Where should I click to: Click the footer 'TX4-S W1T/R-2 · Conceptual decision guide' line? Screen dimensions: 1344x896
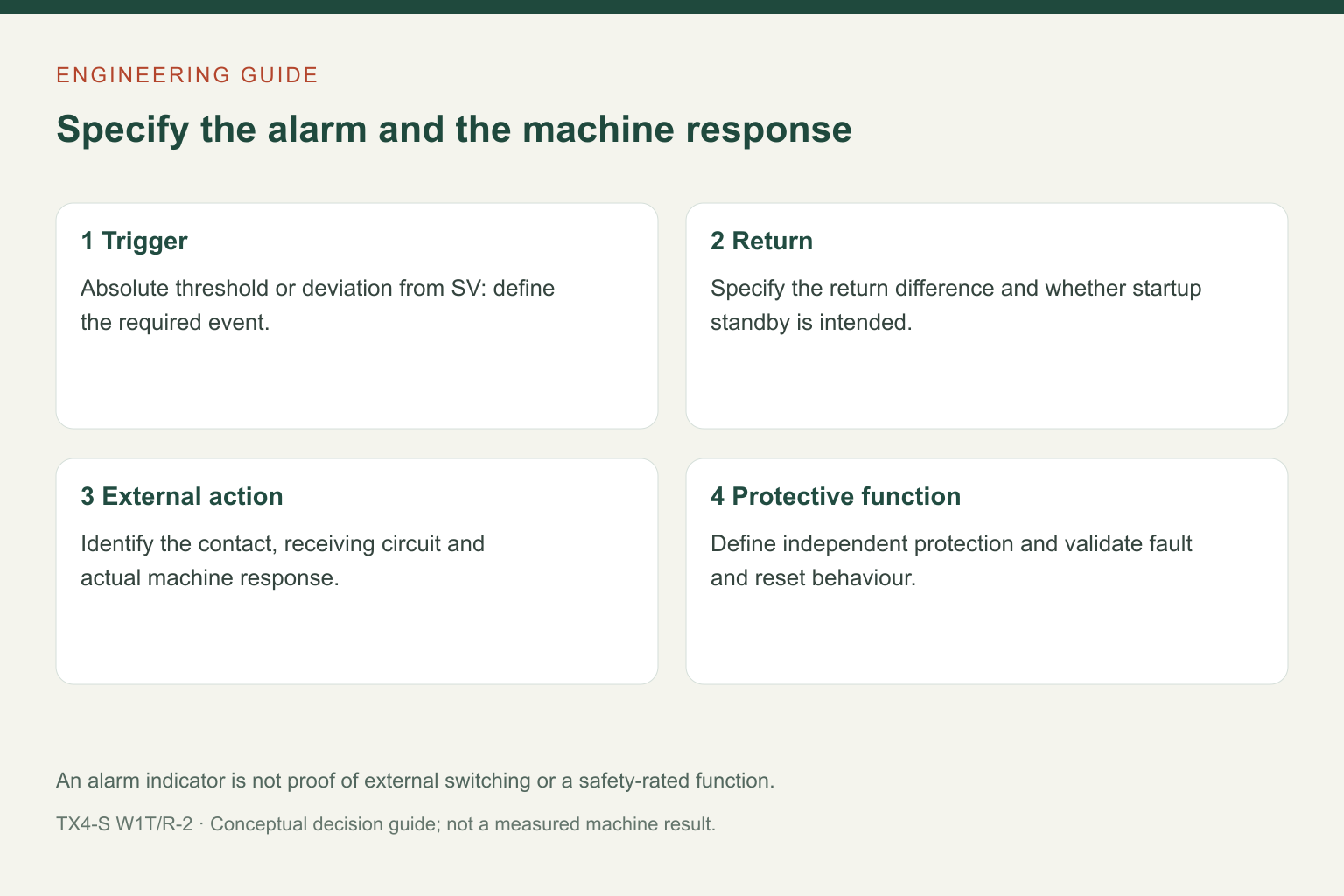[386, 824]
